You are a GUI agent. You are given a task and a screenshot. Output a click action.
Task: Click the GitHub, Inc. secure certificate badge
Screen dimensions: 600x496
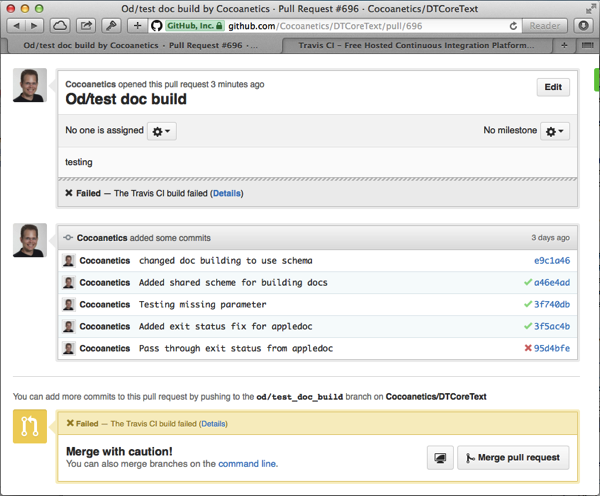pyautogui.click(x=194, y=26)
